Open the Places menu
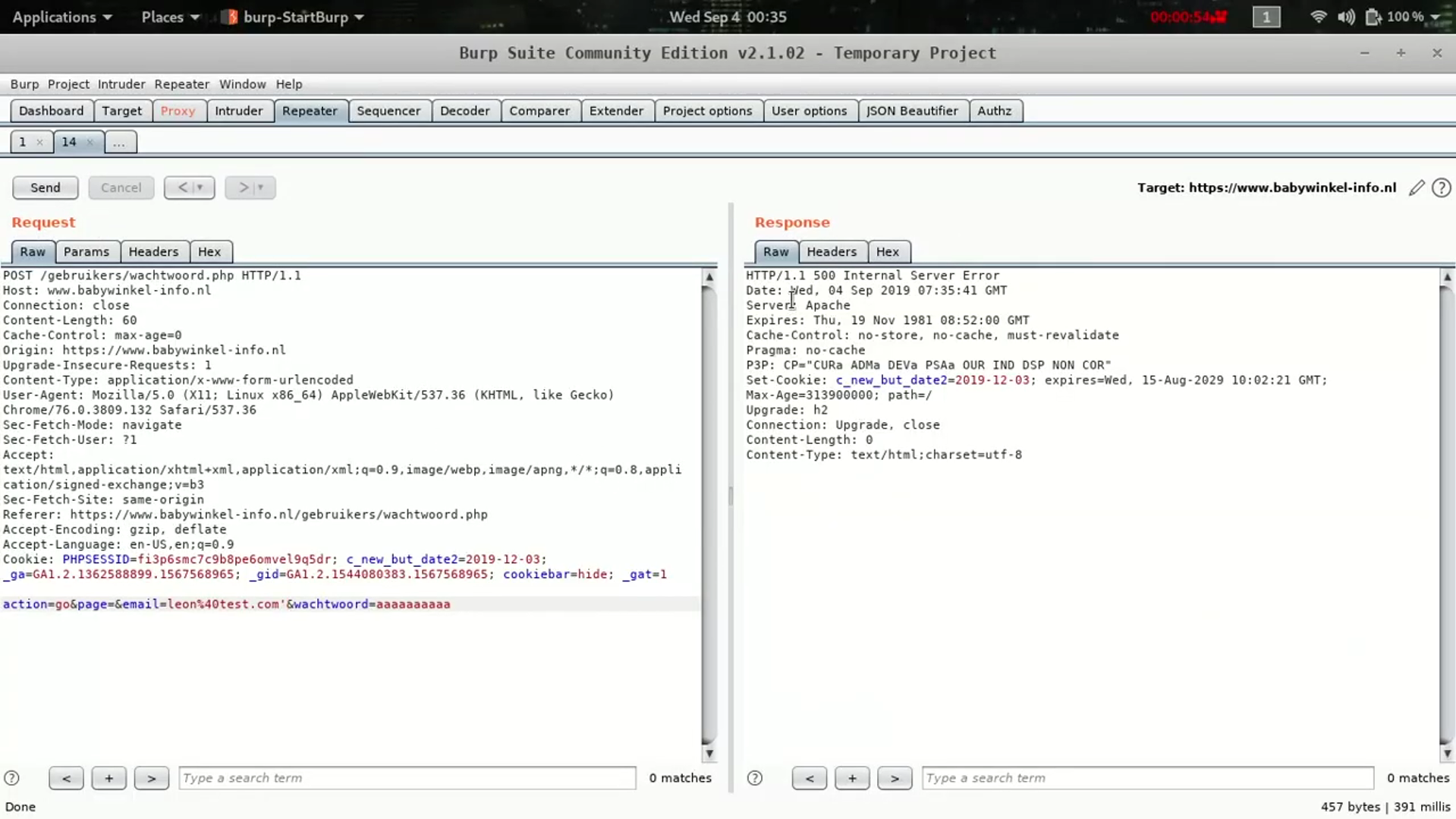 pyautogui.click(x=169, y=17)
